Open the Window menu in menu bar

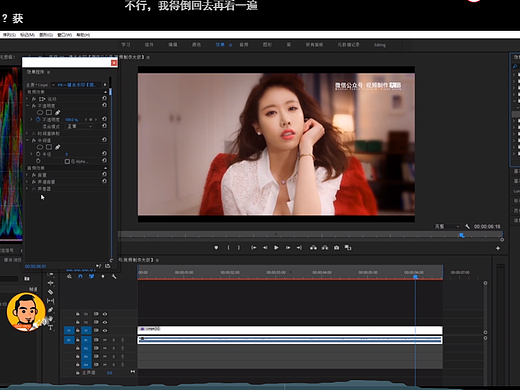tap(64, 35)
